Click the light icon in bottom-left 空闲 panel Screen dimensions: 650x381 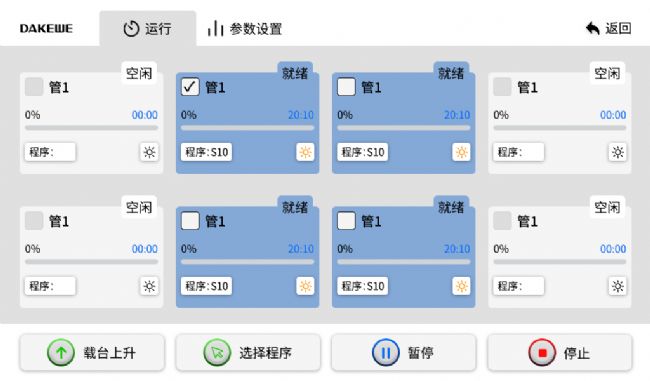(149, 286)
